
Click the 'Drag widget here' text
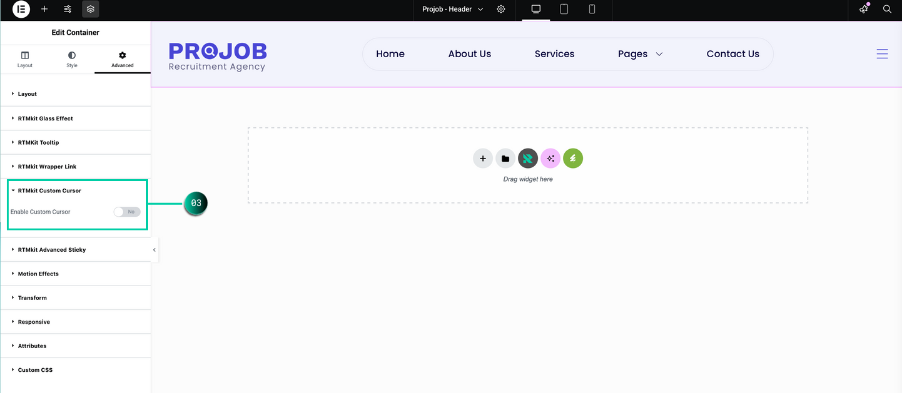coord(528,180)
